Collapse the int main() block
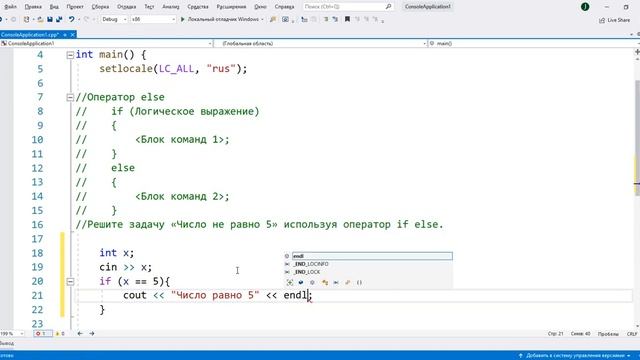Image resolution: width=640 pixels, height=360 pixels. 70,55
